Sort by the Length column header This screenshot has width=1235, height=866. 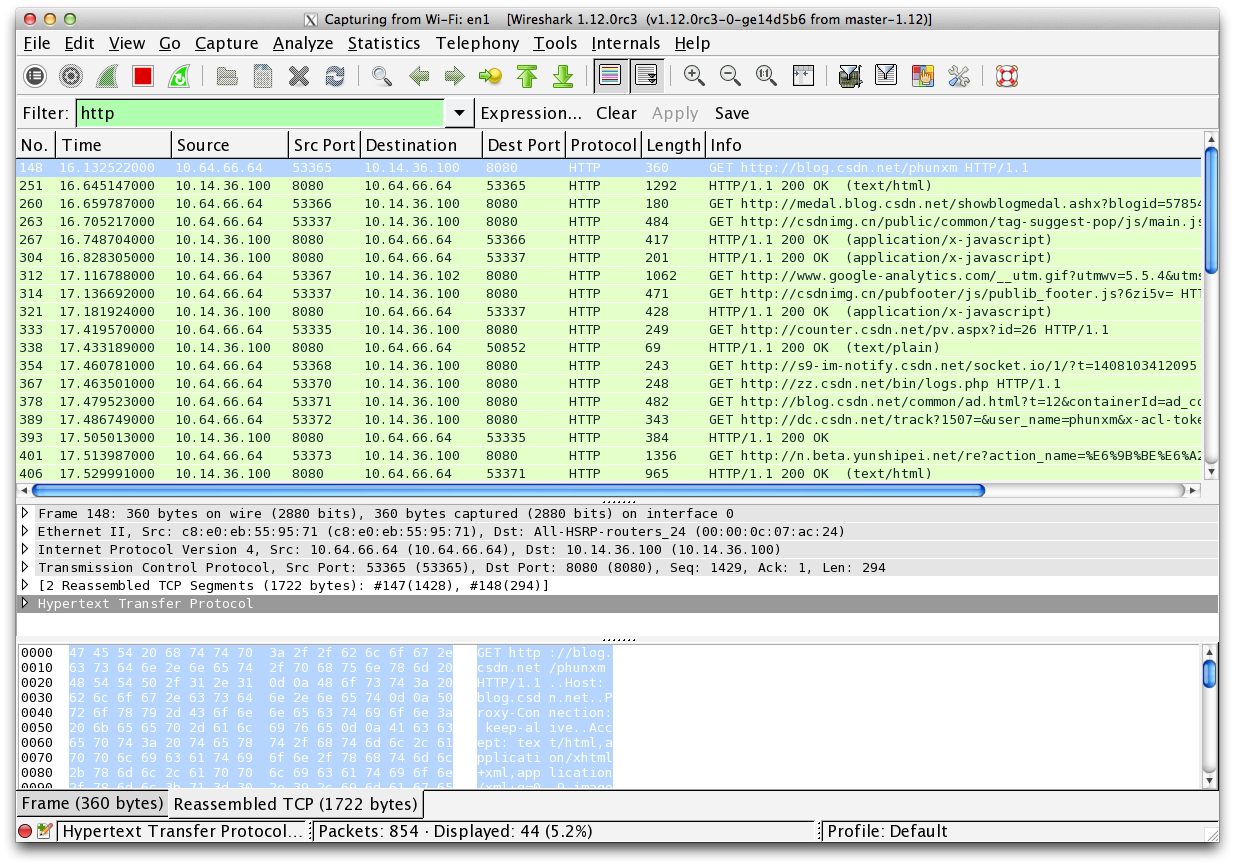pos(673,145)
